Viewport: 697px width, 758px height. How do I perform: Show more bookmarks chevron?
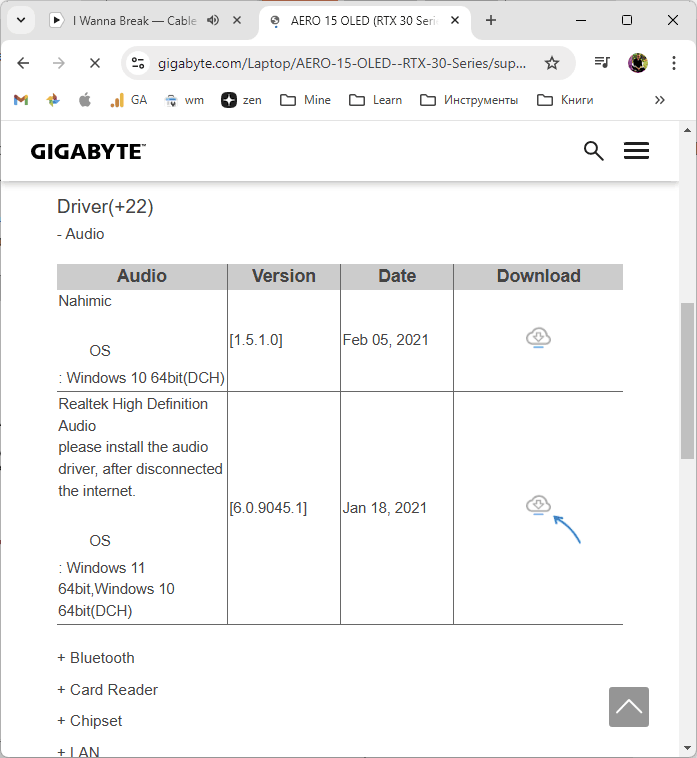pyautogui.click(x=659, y=100)
